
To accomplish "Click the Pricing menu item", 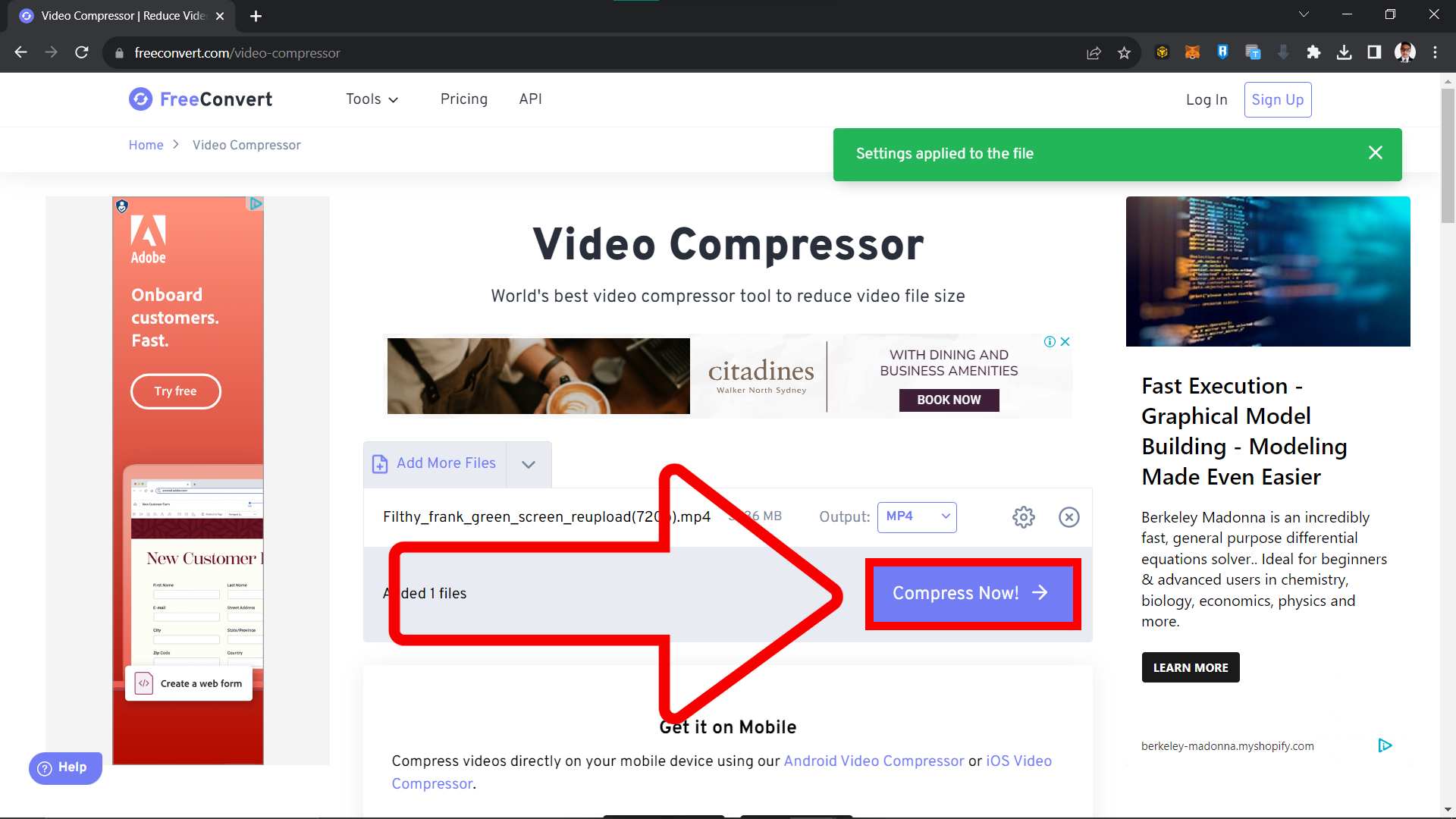I will tap(463, 99).
